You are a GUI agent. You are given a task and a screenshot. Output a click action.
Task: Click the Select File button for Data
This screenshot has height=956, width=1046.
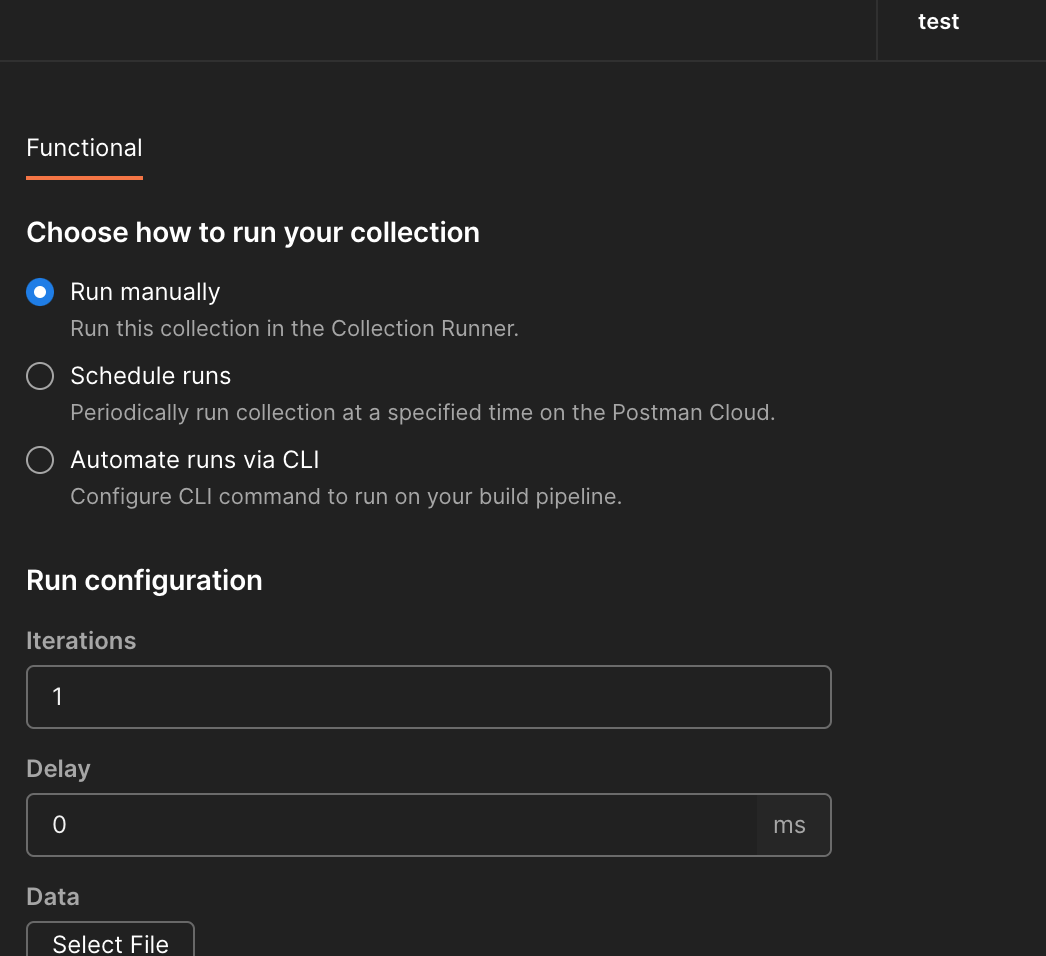tap(110, 942)
